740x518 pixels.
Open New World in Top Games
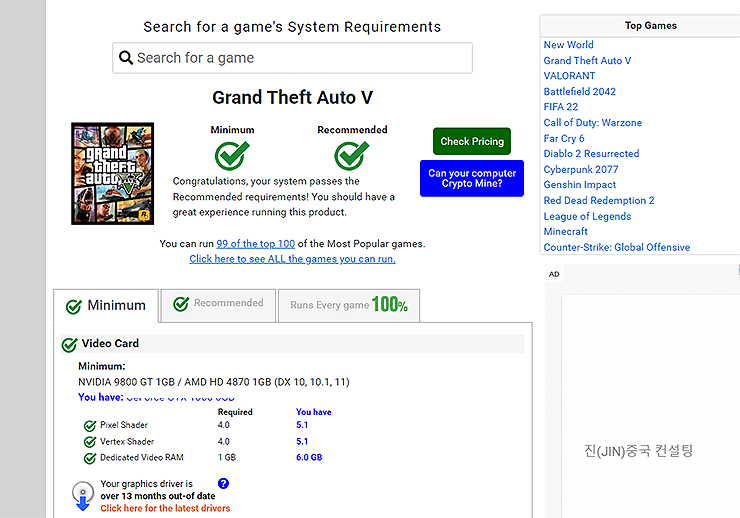(569, 45)
